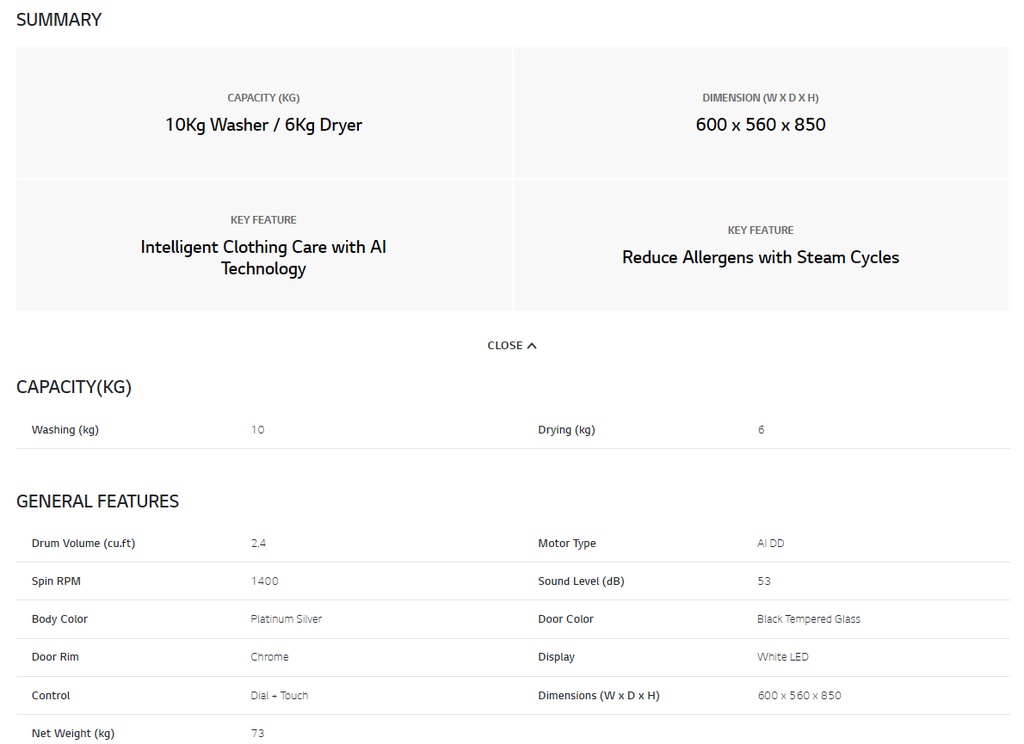The width and height of the screenshot is (1024, 744).
Task: Click the Body Color value Platinum Silver
Action: click(286, 619)
